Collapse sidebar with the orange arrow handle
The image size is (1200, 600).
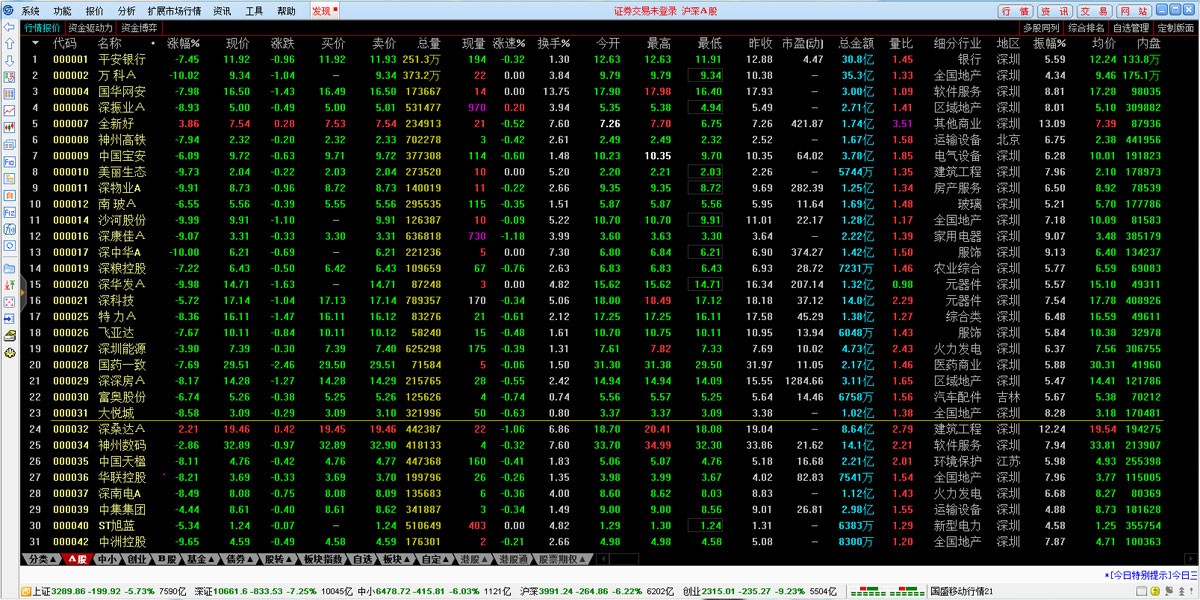pyautogui.click(x=24, y=291)
